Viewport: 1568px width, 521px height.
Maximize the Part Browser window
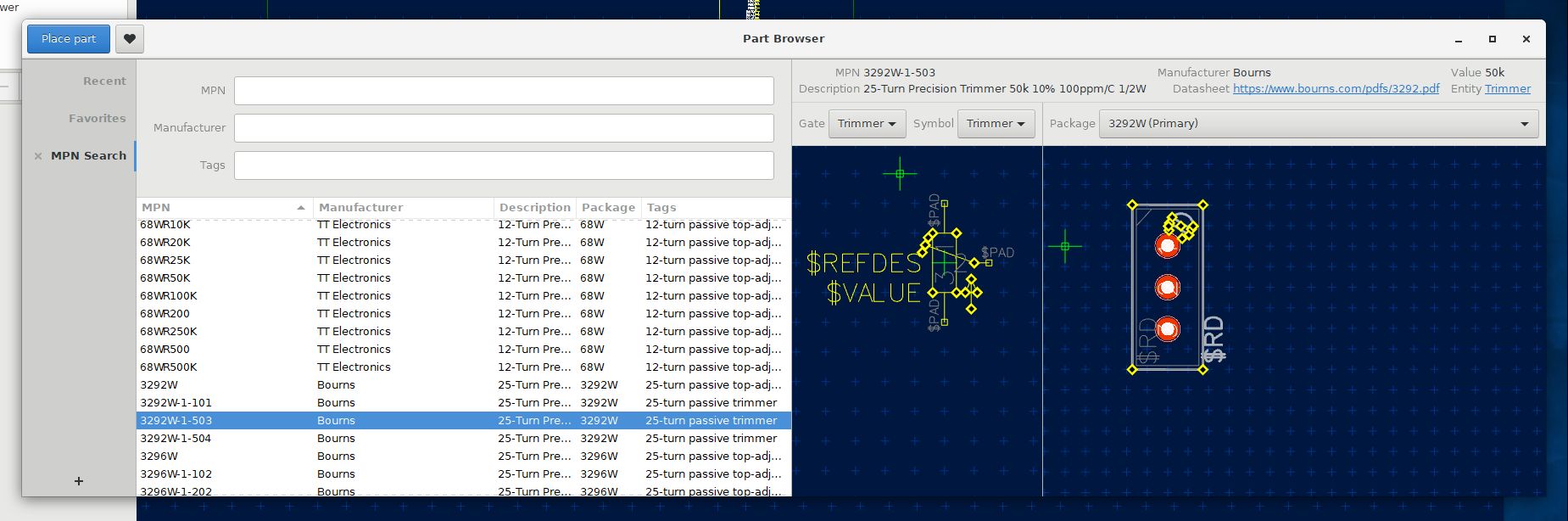click(1493, 39)
